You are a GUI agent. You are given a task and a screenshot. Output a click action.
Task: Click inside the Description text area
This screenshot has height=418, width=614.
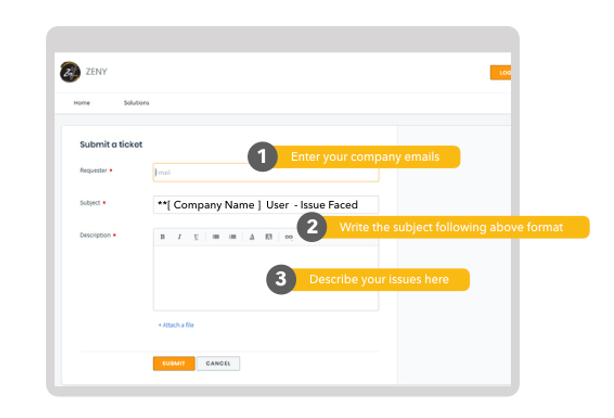210,278
